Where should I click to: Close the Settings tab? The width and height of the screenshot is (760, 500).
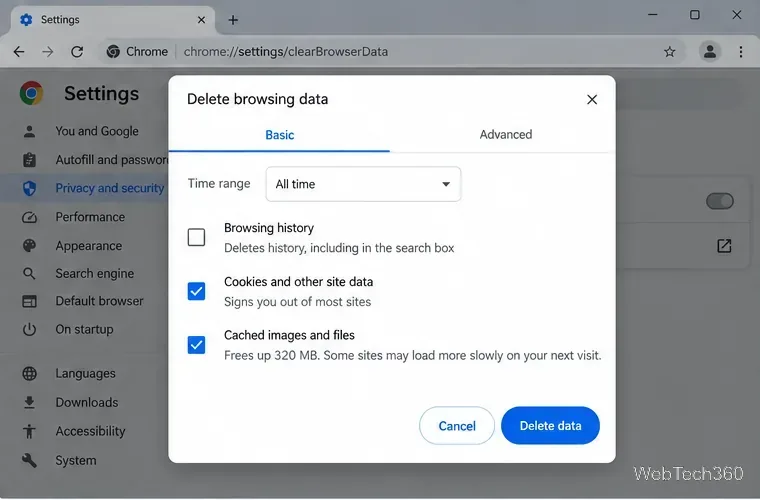click(x=201, y=20)
